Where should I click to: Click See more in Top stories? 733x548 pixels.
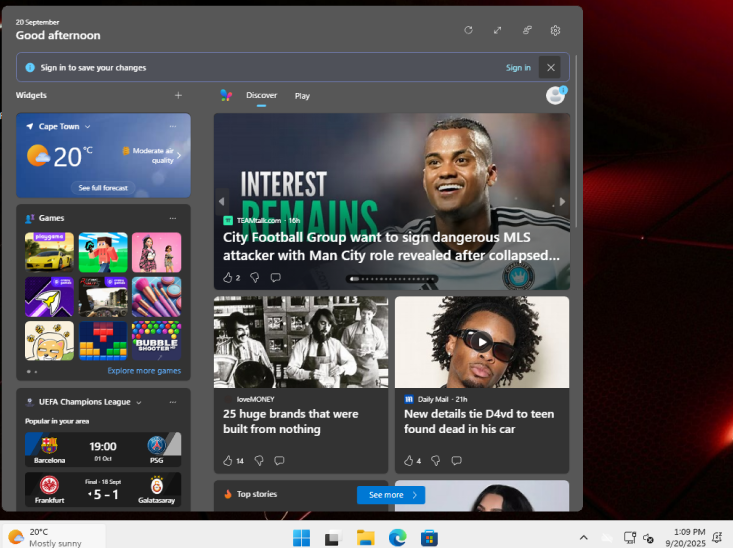(x=391, y=495)
